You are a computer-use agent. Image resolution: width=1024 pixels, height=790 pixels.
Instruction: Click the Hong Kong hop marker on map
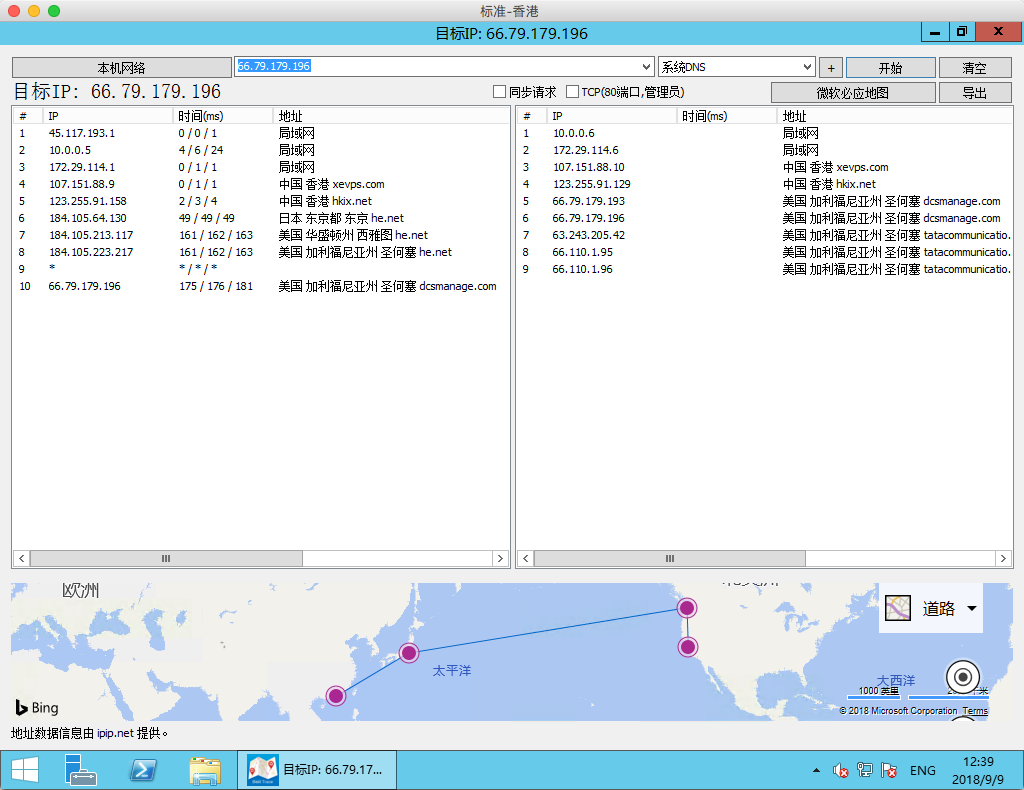coord(336,695)
